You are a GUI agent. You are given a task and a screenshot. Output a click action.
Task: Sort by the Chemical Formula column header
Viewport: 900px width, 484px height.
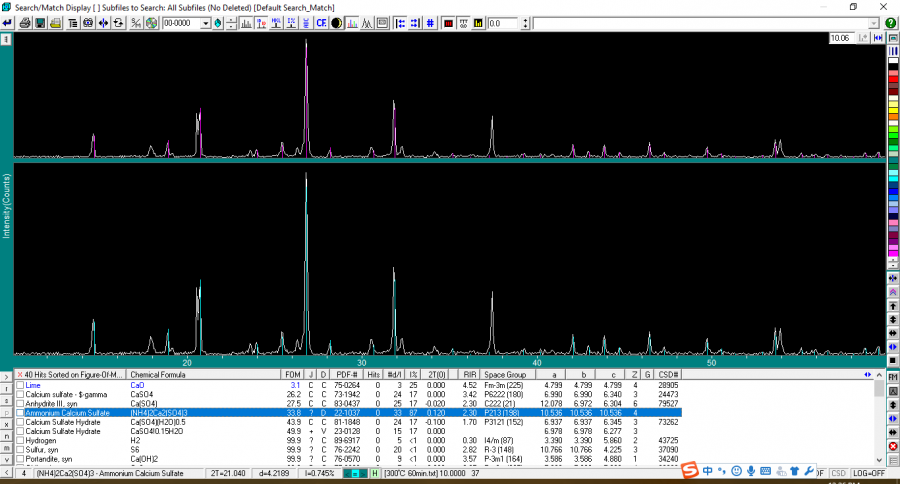coord(158,374)
